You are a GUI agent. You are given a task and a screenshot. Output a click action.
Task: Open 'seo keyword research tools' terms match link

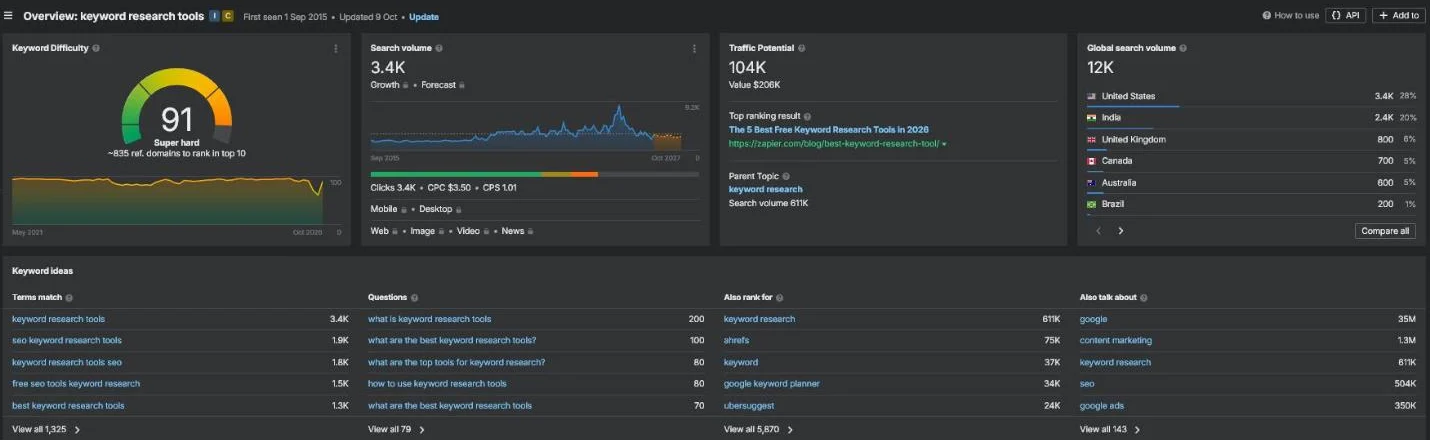67,340
